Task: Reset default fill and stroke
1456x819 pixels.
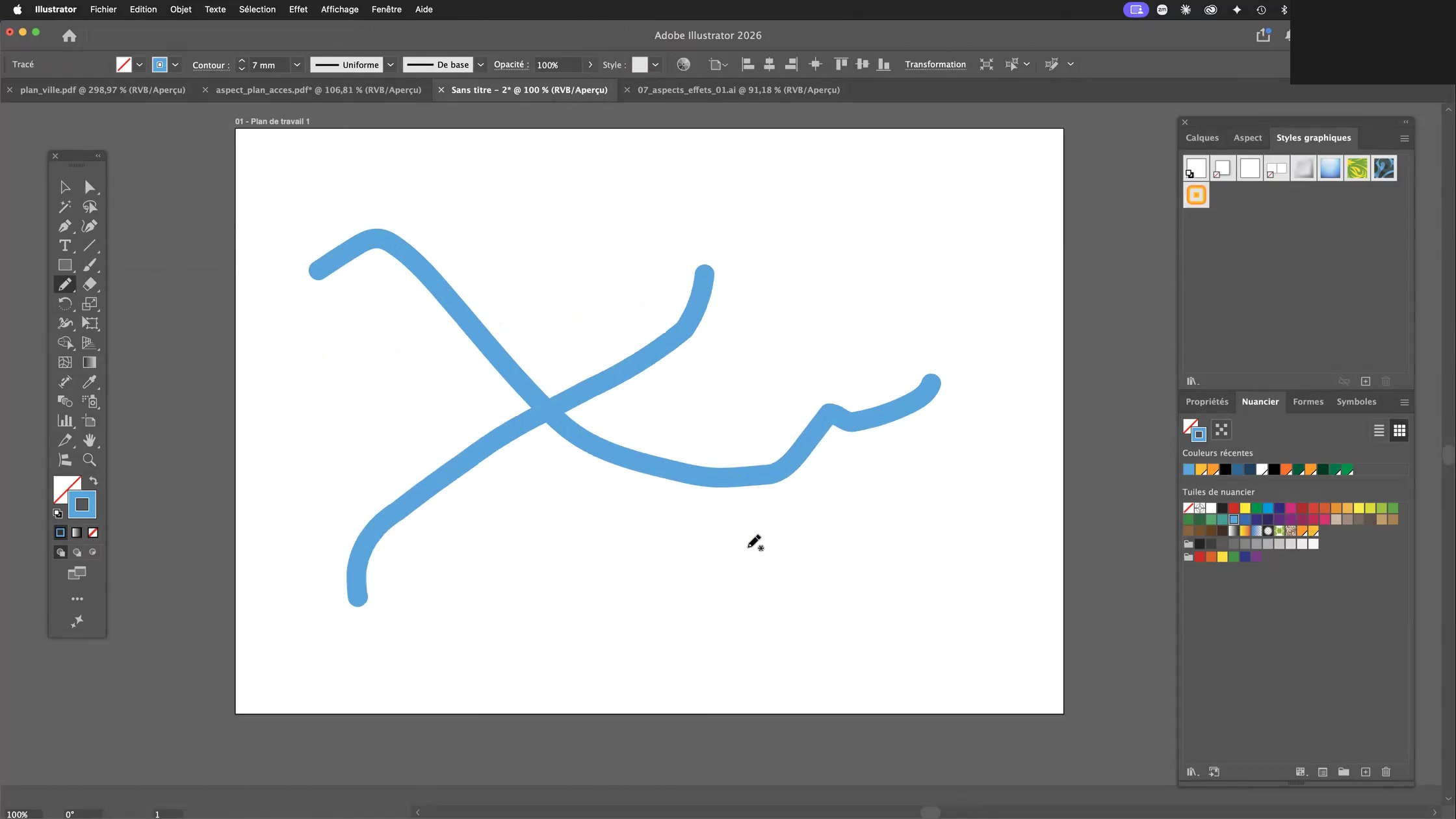Action: 57,513
